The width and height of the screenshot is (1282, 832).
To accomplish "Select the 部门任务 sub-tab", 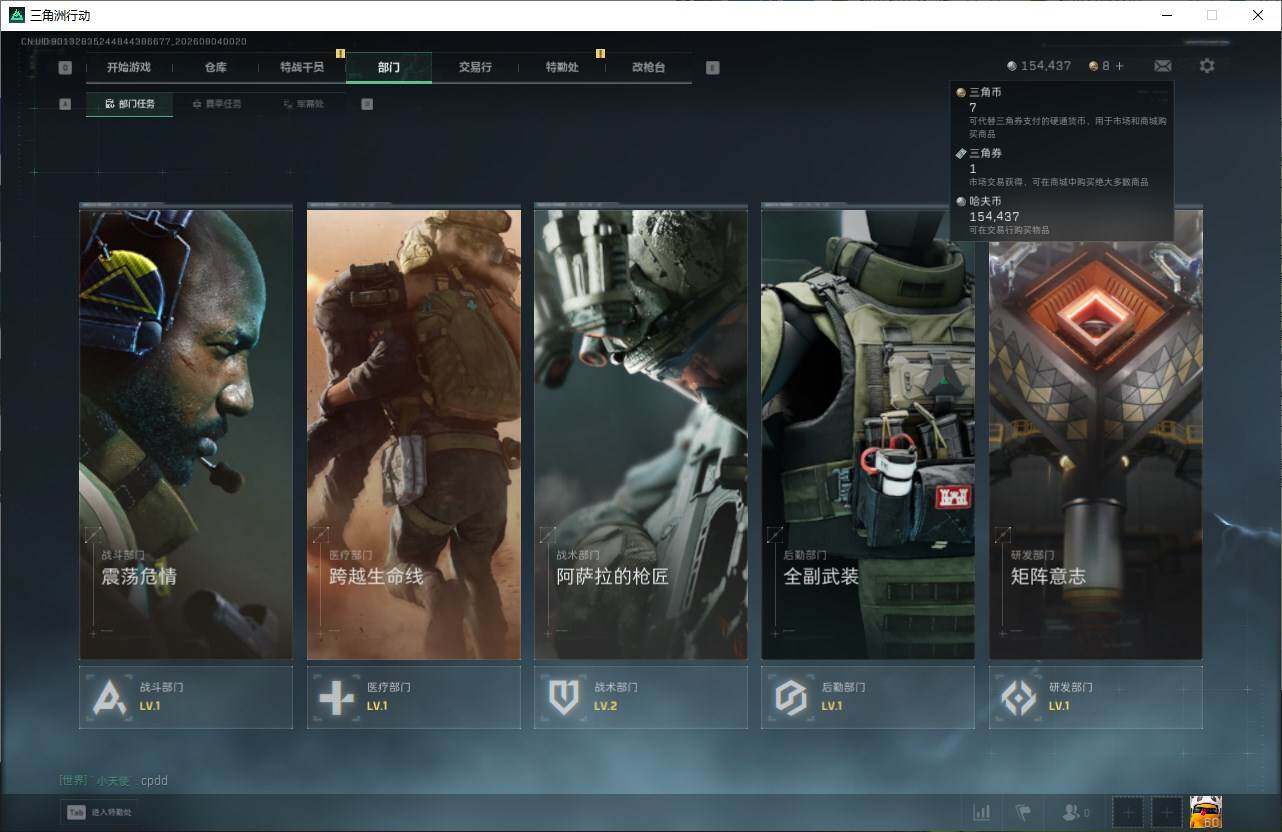I will 129,104.
